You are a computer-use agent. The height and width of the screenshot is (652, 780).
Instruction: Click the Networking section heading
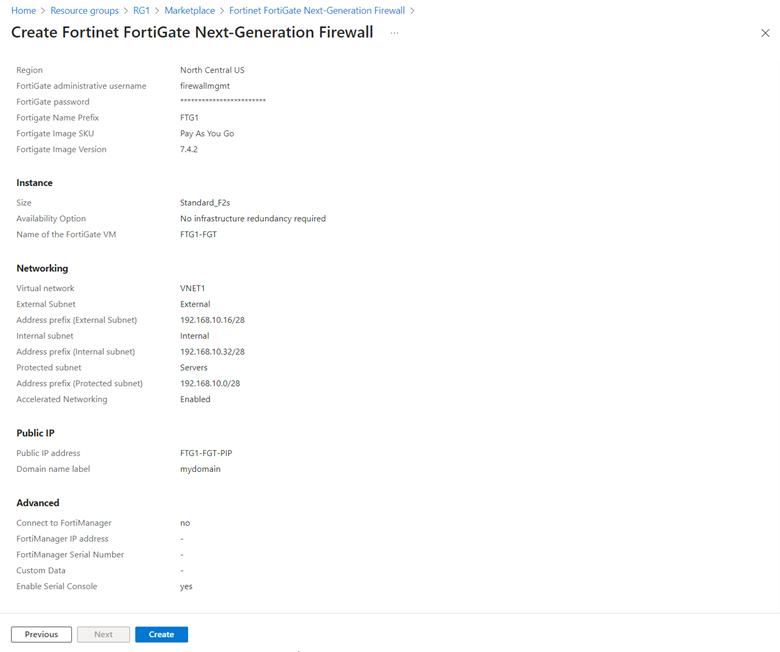point(42,268)
